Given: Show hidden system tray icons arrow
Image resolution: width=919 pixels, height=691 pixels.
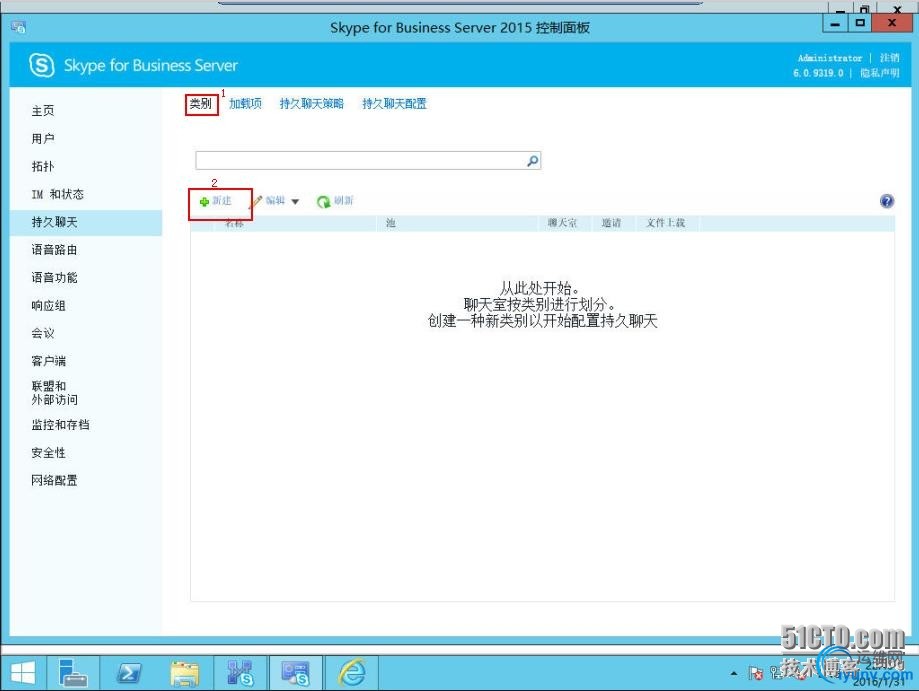Looking at the screenshot, I should pyautogui.click(x=734, y=674).
